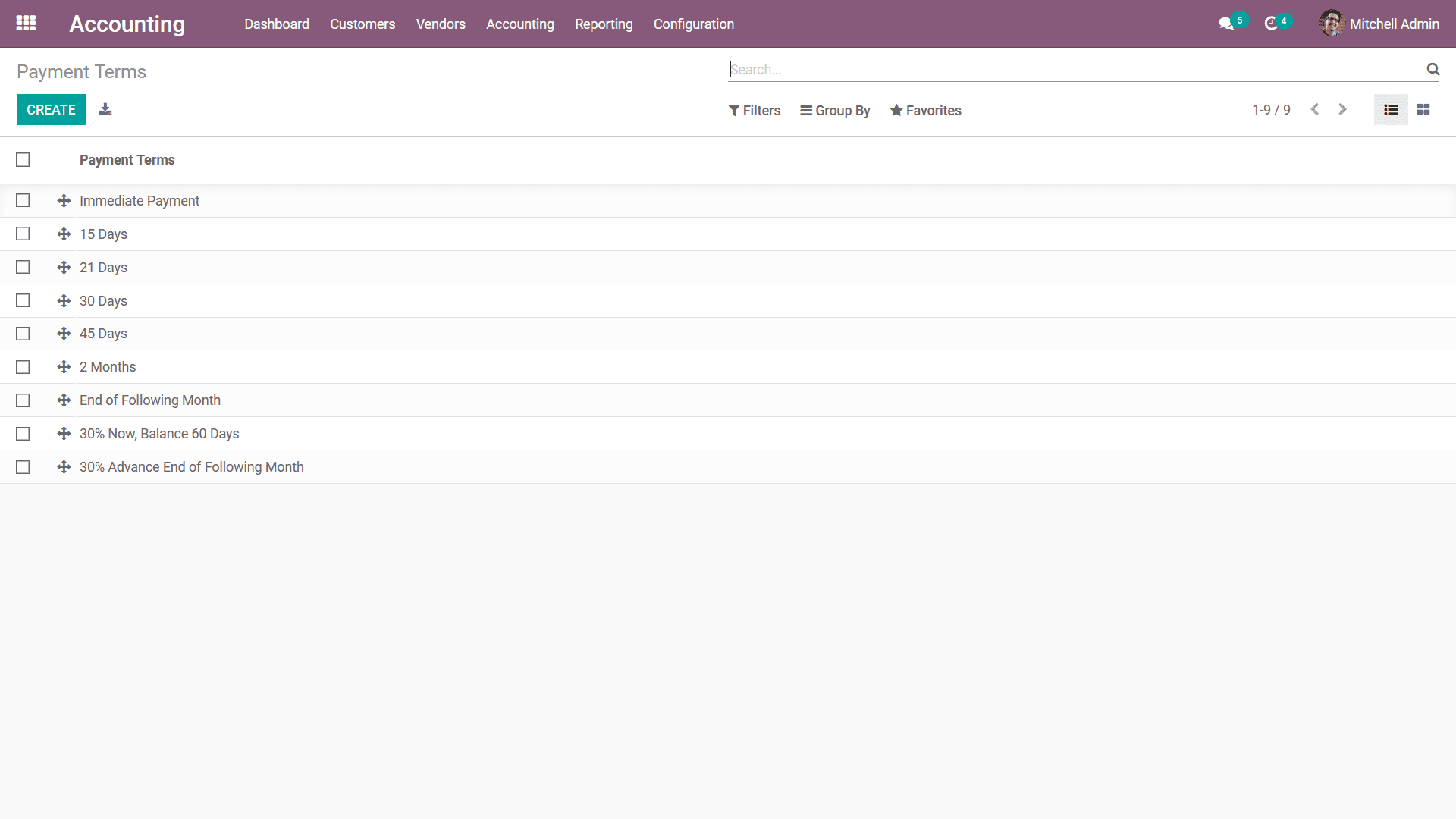Click in the Search field
The width and height of the screenshot is (1456, 819).
pyautogui.click(x=1077, y=70)
